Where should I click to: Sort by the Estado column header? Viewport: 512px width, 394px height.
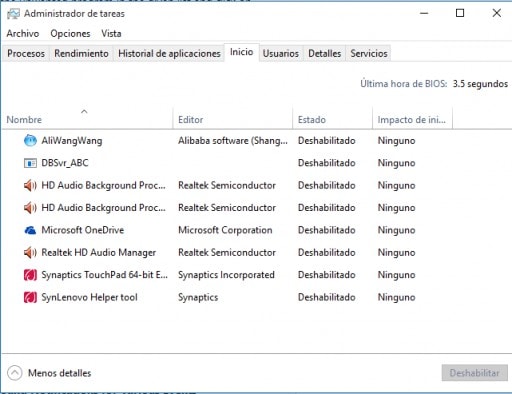(332, 118)
